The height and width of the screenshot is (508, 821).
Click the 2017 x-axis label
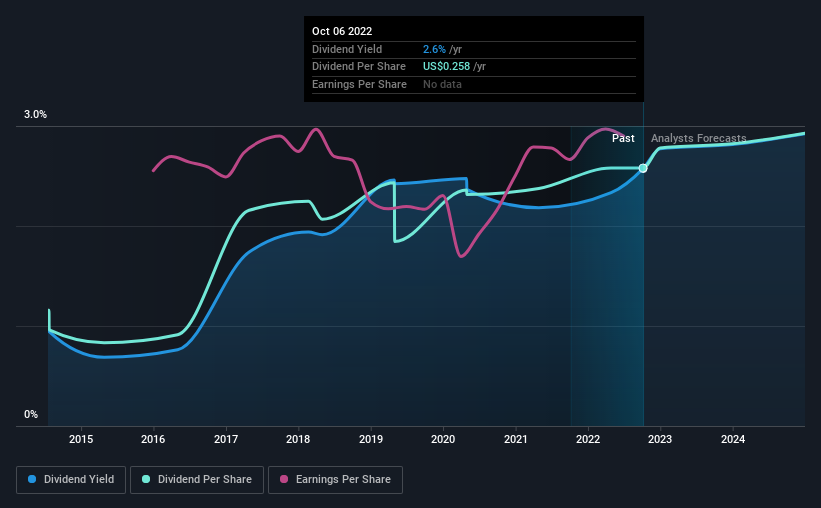226,439
